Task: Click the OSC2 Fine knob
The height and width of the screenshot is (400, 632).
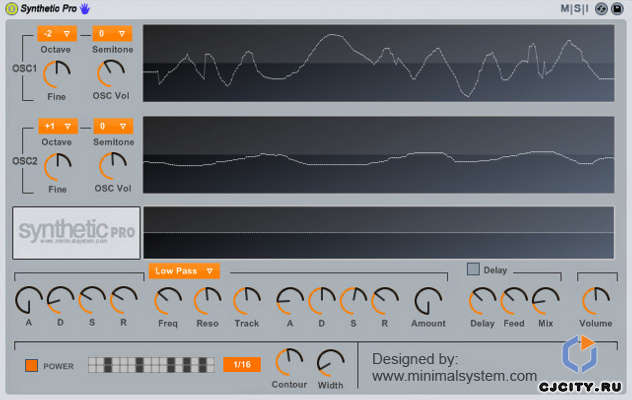Action: pyautogui.click(x=58, y=167)
